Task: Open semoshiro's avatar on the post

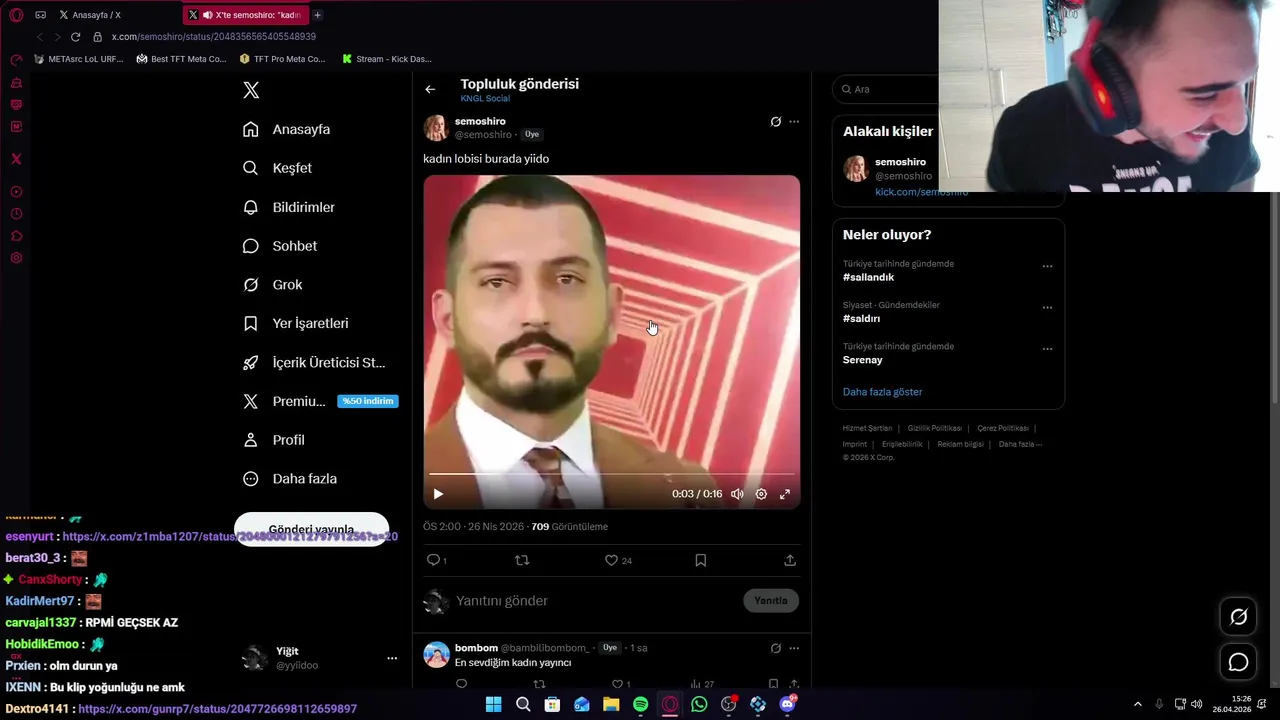Action: (x=436, y=128)
